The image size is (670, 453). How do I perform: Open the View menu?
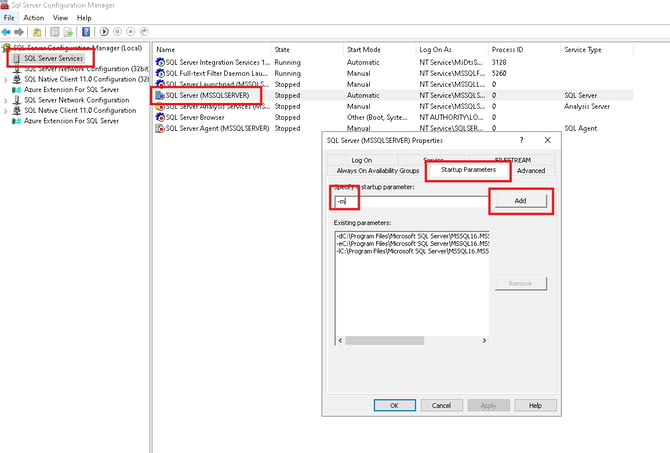coord(60,18)
